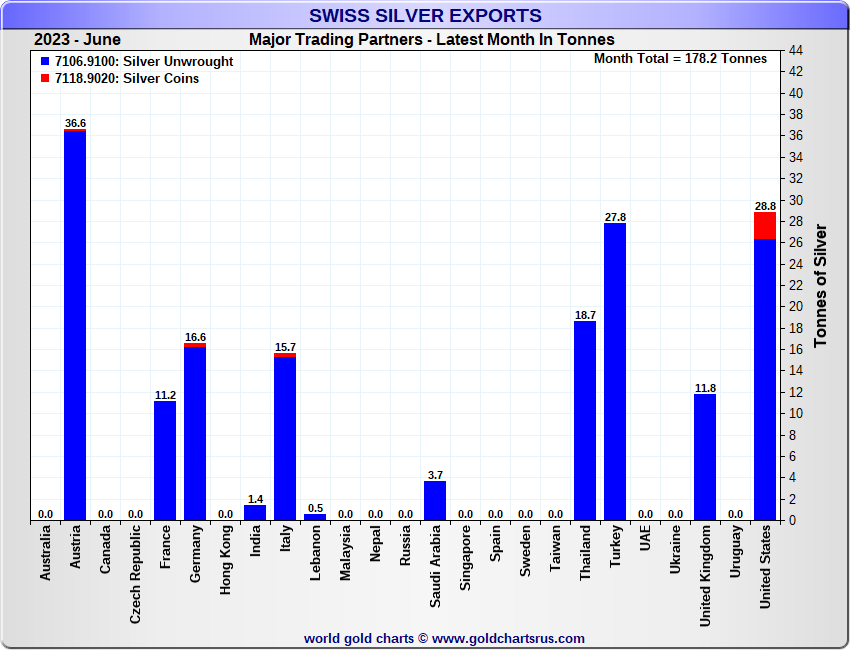Click the Turkey bar labeled 27.8

(x=615, y=372)
